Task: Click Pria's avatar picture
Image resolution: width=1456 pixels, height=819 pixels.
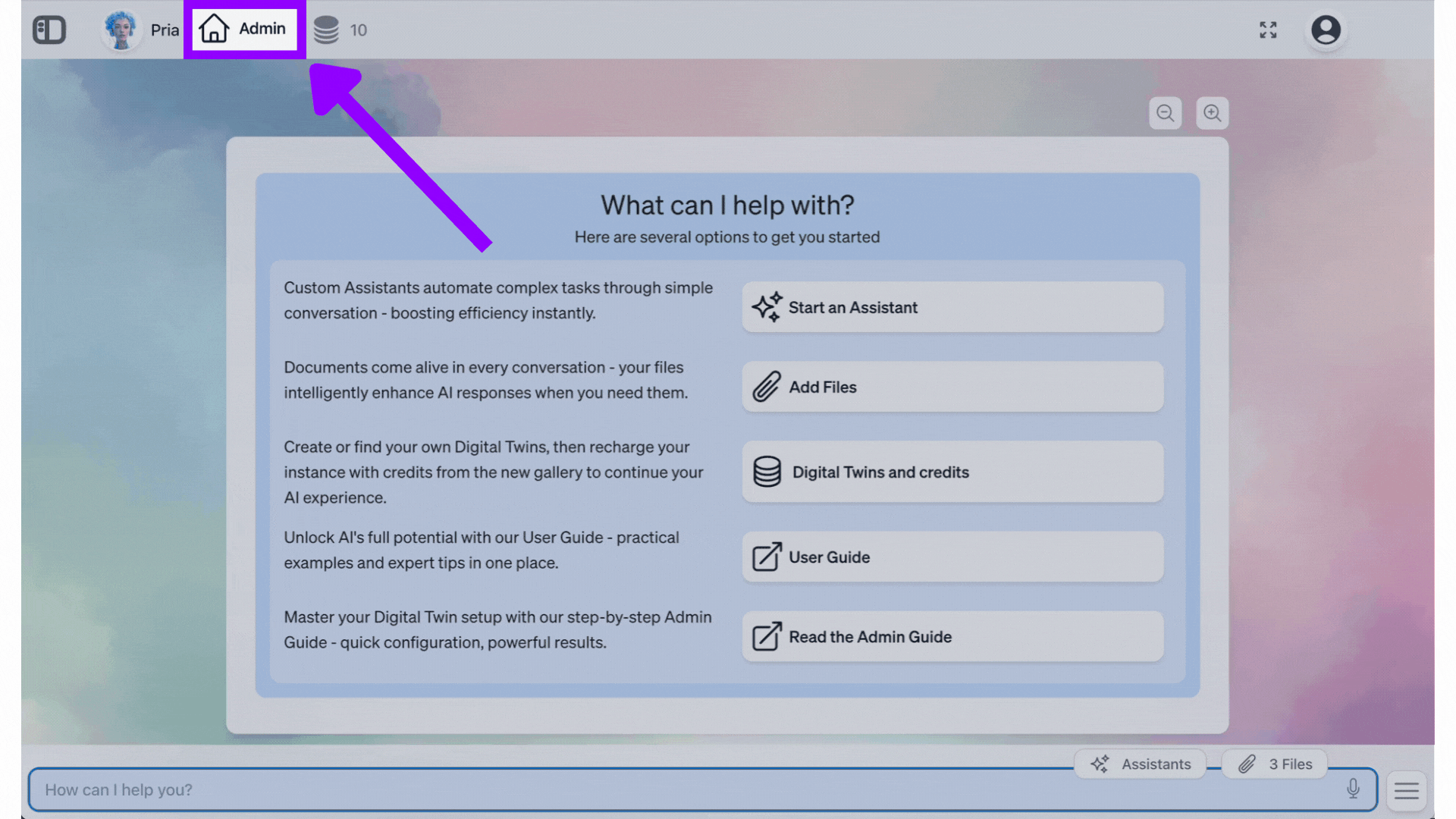Action: point(121,30)
